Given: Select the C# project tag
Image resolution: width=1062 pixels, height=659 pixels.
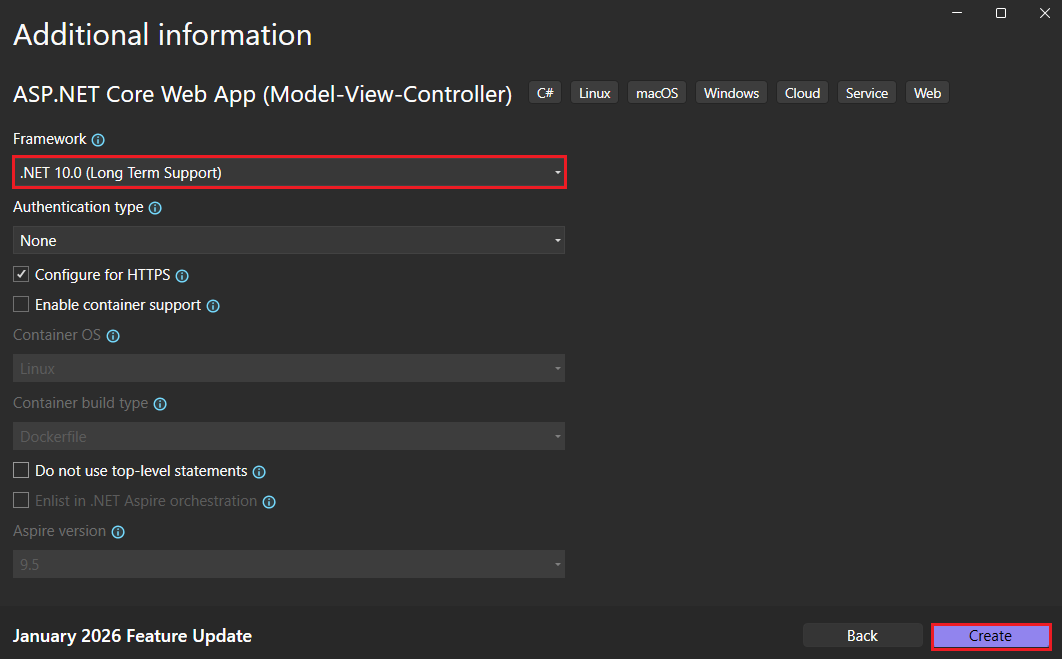Looking at the screenshot, I should 544,92.
